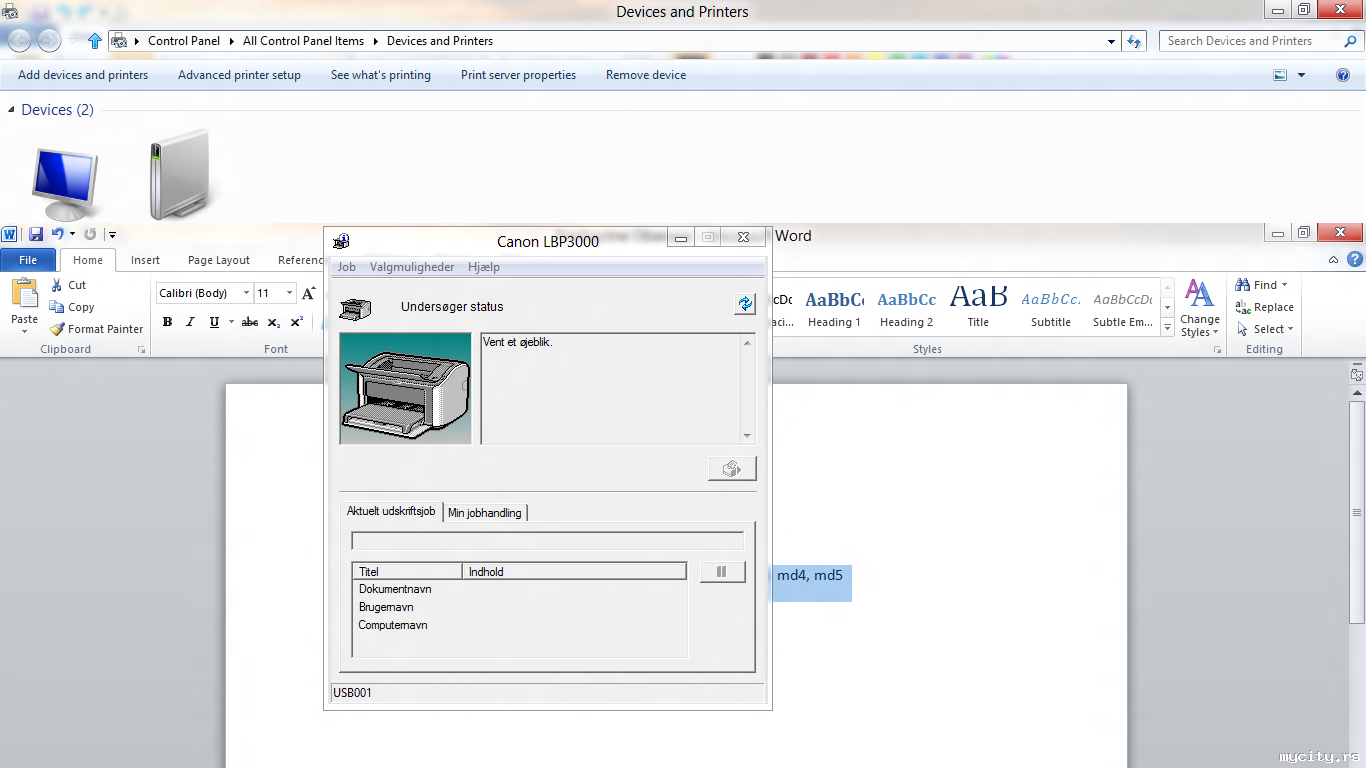Click Advanced printer setup
Viewport: 1366px width, 768px height.
coord(239,75)
